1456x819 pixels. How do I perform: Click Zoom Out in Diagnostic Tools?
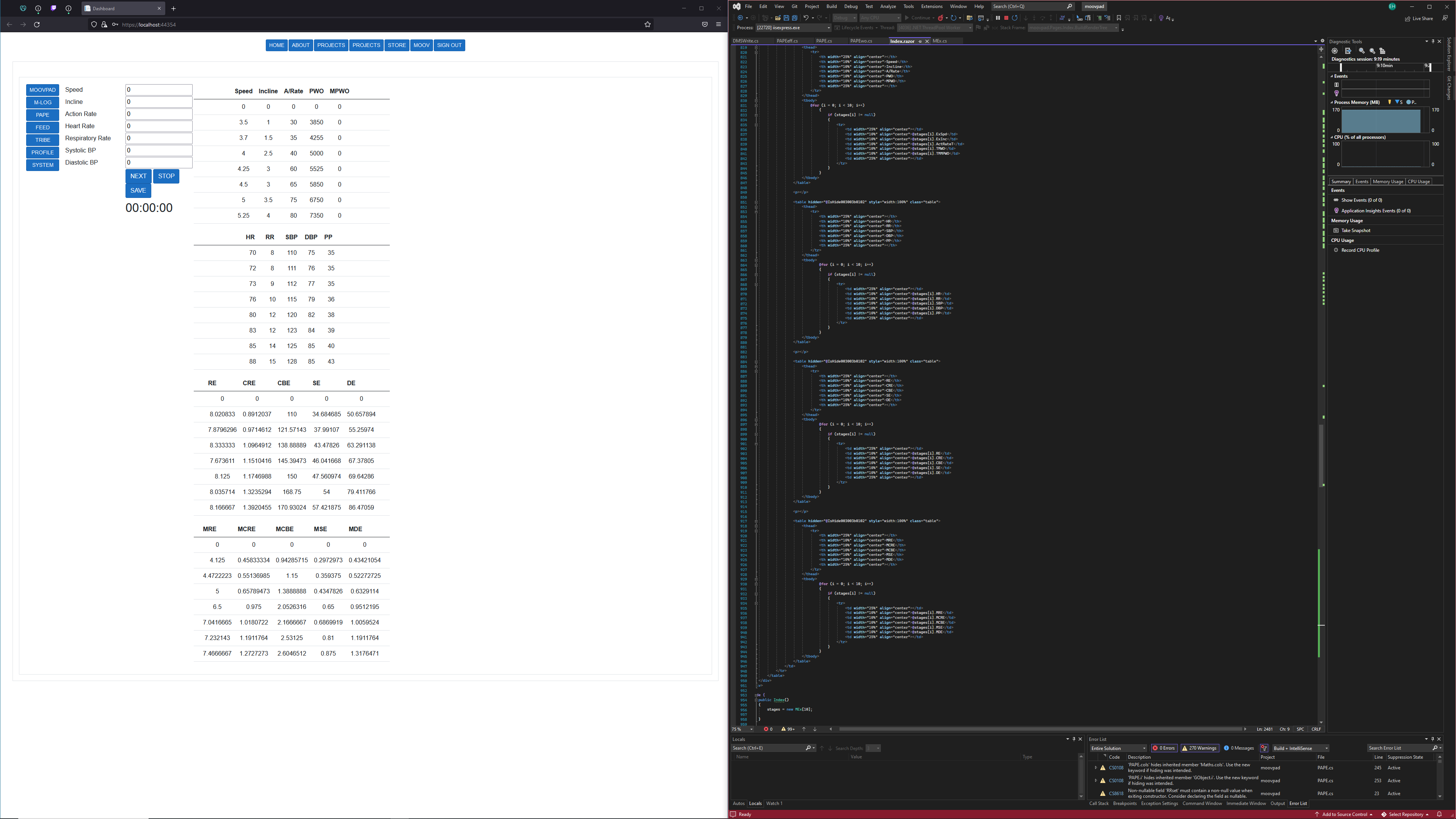pyautogui.click(x=1372, y=51)
